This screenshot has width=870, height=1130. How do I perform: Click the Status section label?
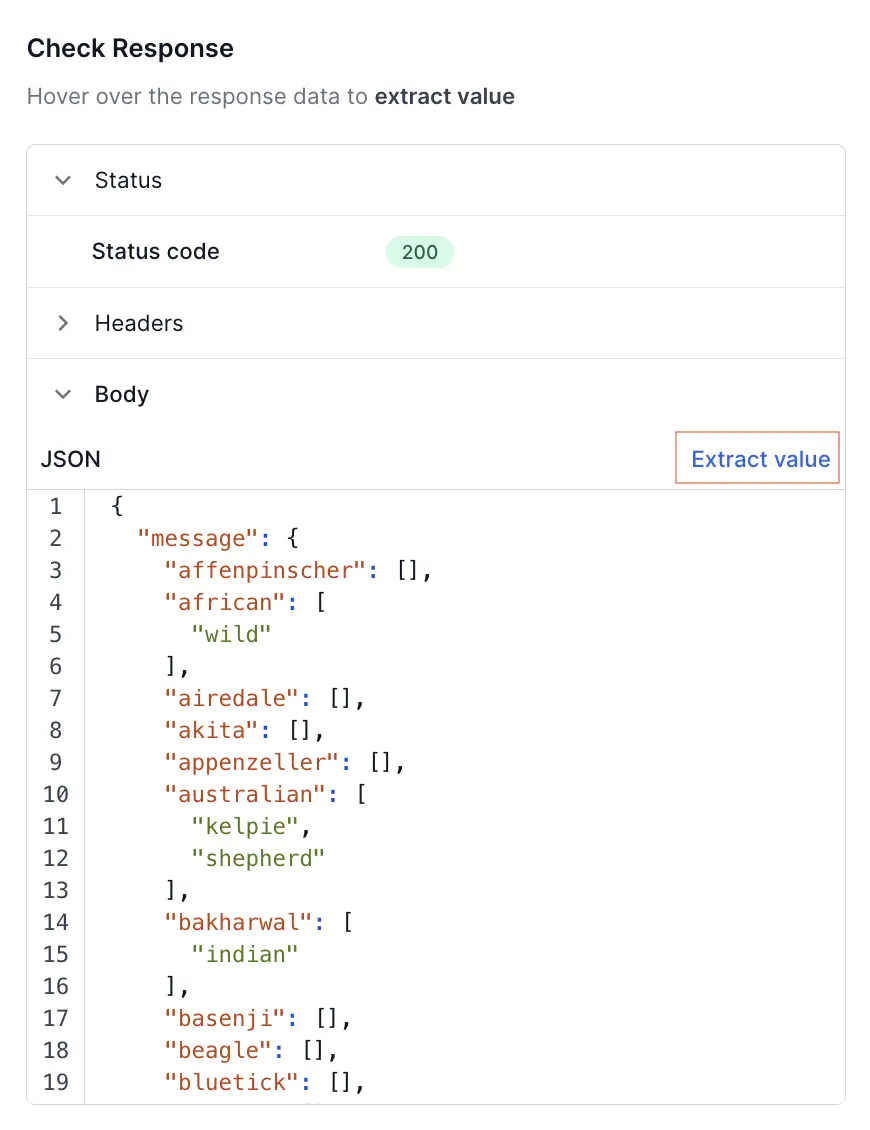tap(128, 180)
